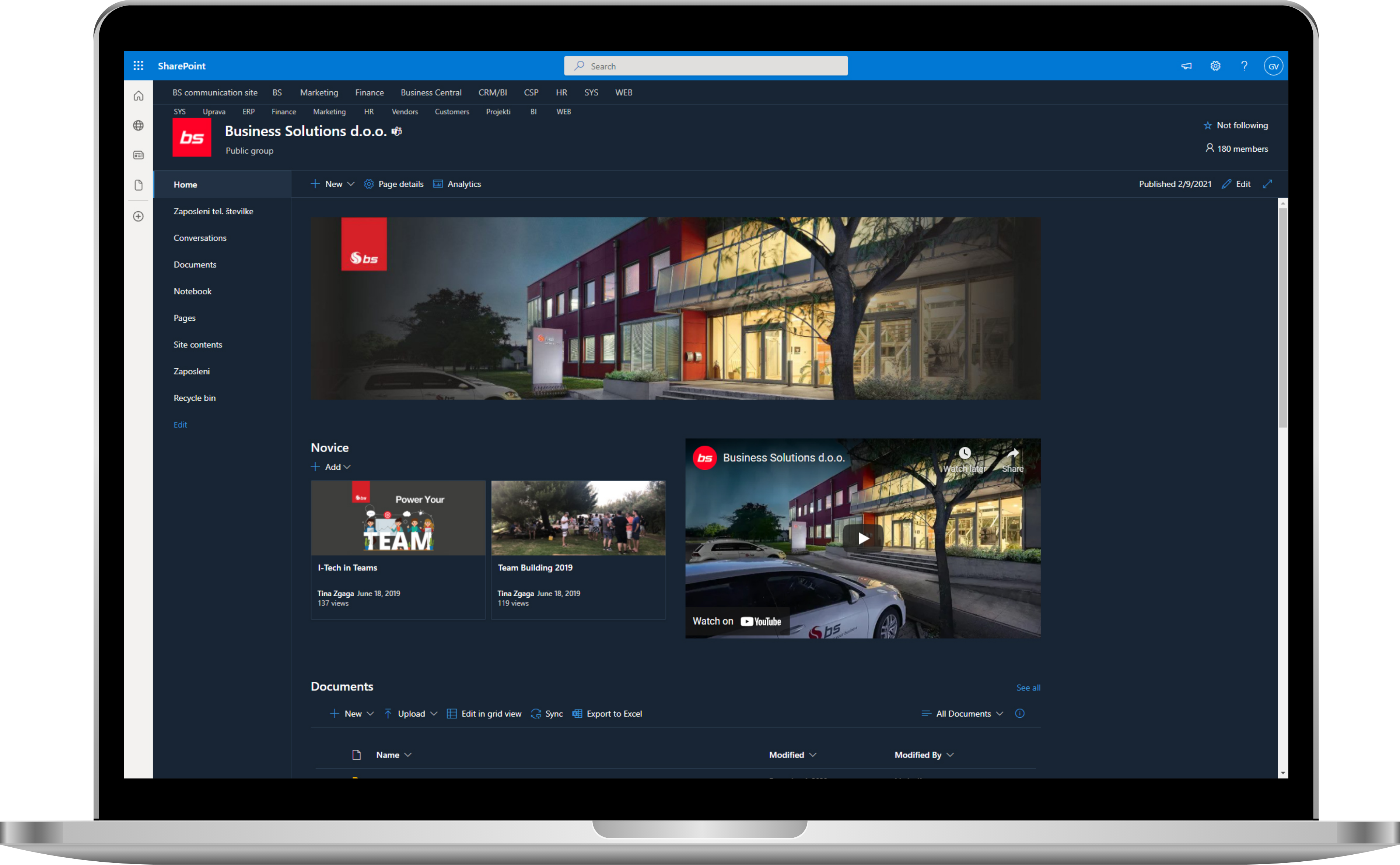Click Share on the video

(x=1012, y=460)
